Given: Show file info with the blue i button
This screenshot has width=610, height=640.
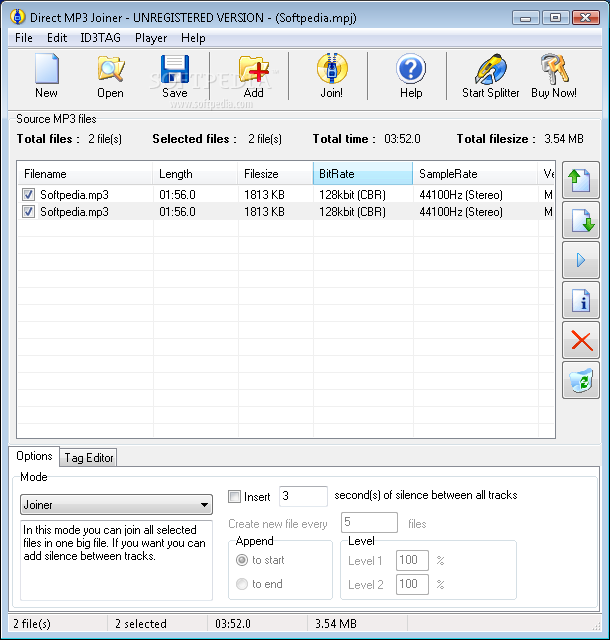Looking at the screenshot, I should (581, 300).
